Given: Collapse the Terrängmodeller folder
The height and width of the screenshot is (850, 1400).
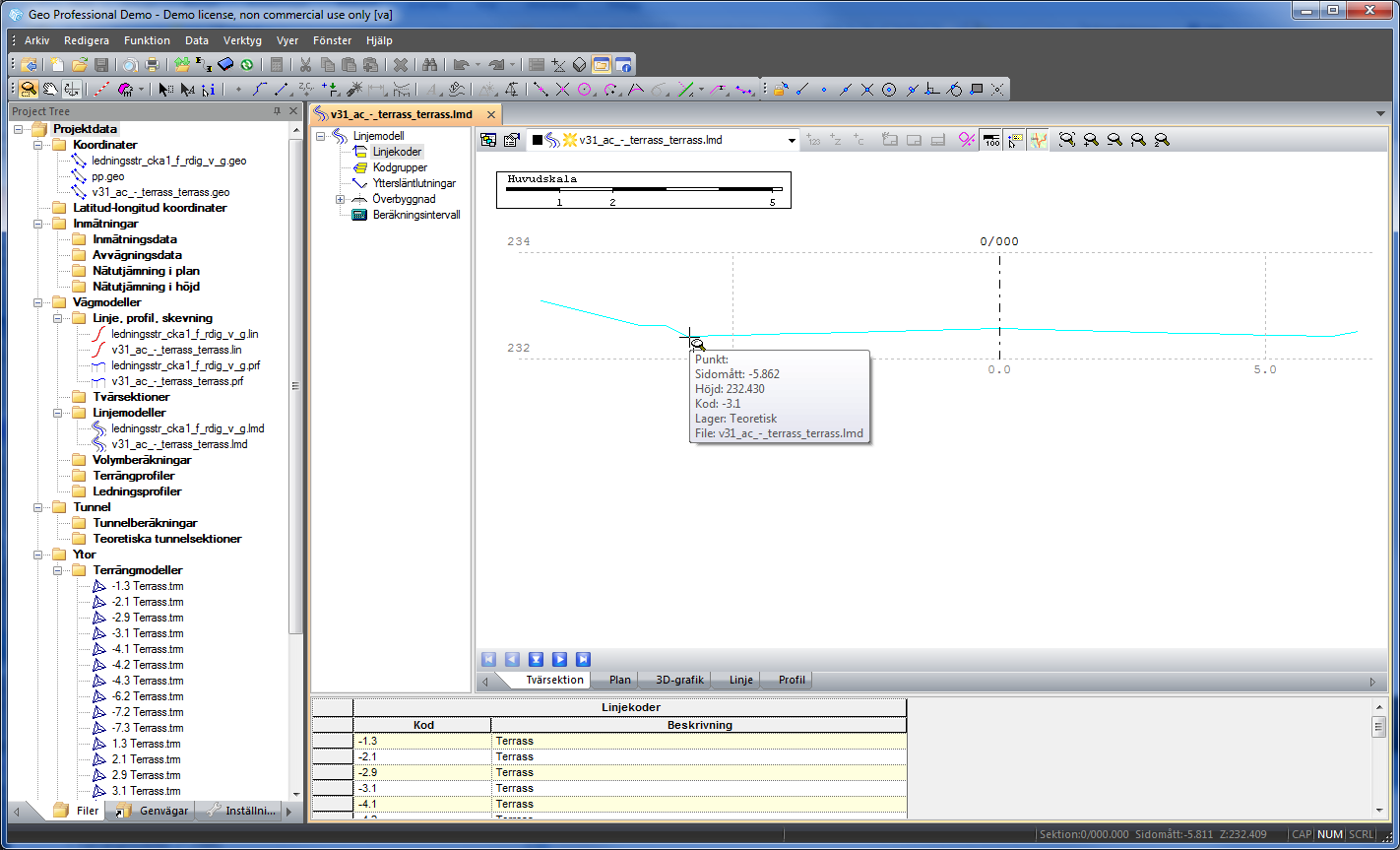Looking at the screenshot, I should pos(58,570).
